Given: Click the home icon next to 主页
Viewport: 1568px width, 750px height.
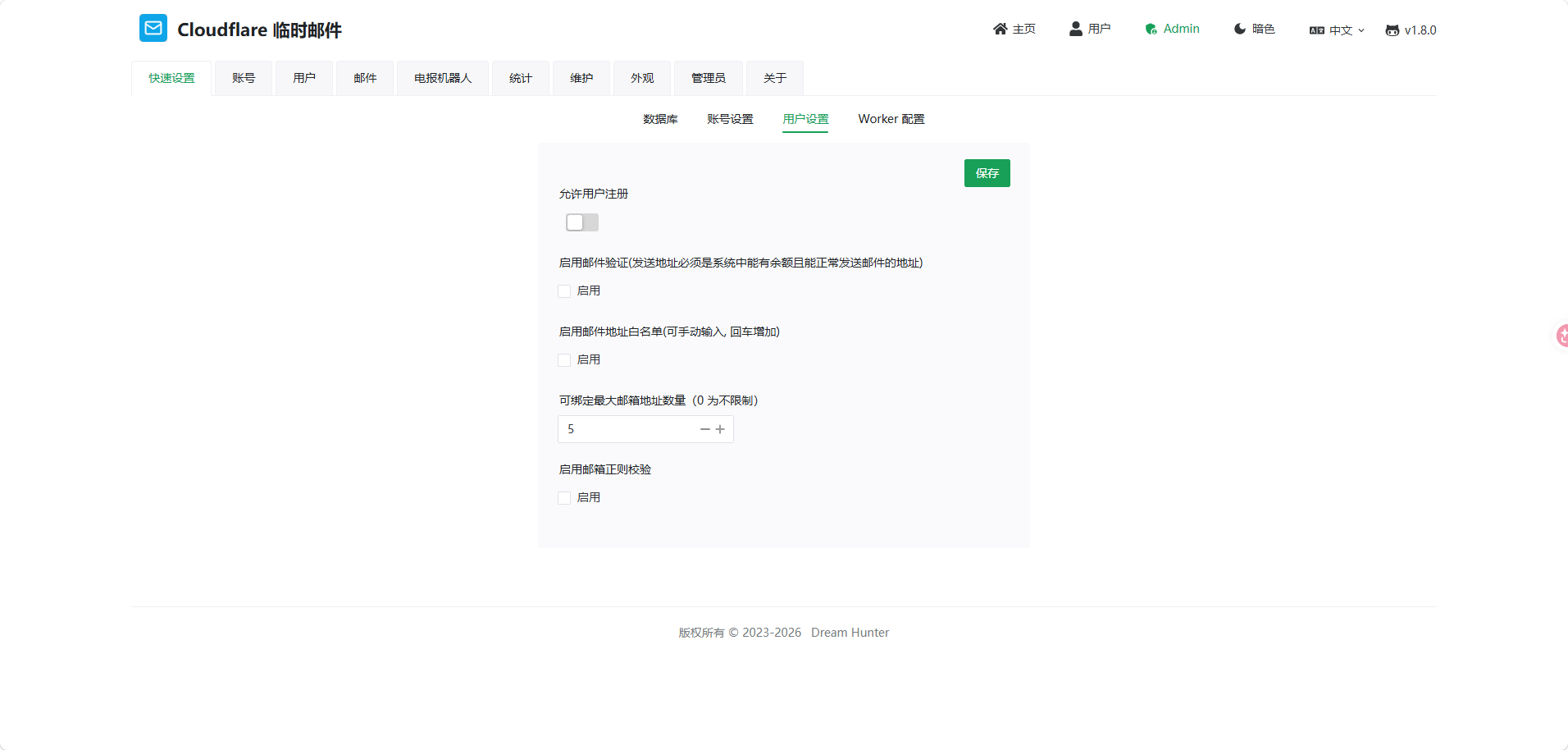Looking at the screenshot, I should coord(1000,29).
